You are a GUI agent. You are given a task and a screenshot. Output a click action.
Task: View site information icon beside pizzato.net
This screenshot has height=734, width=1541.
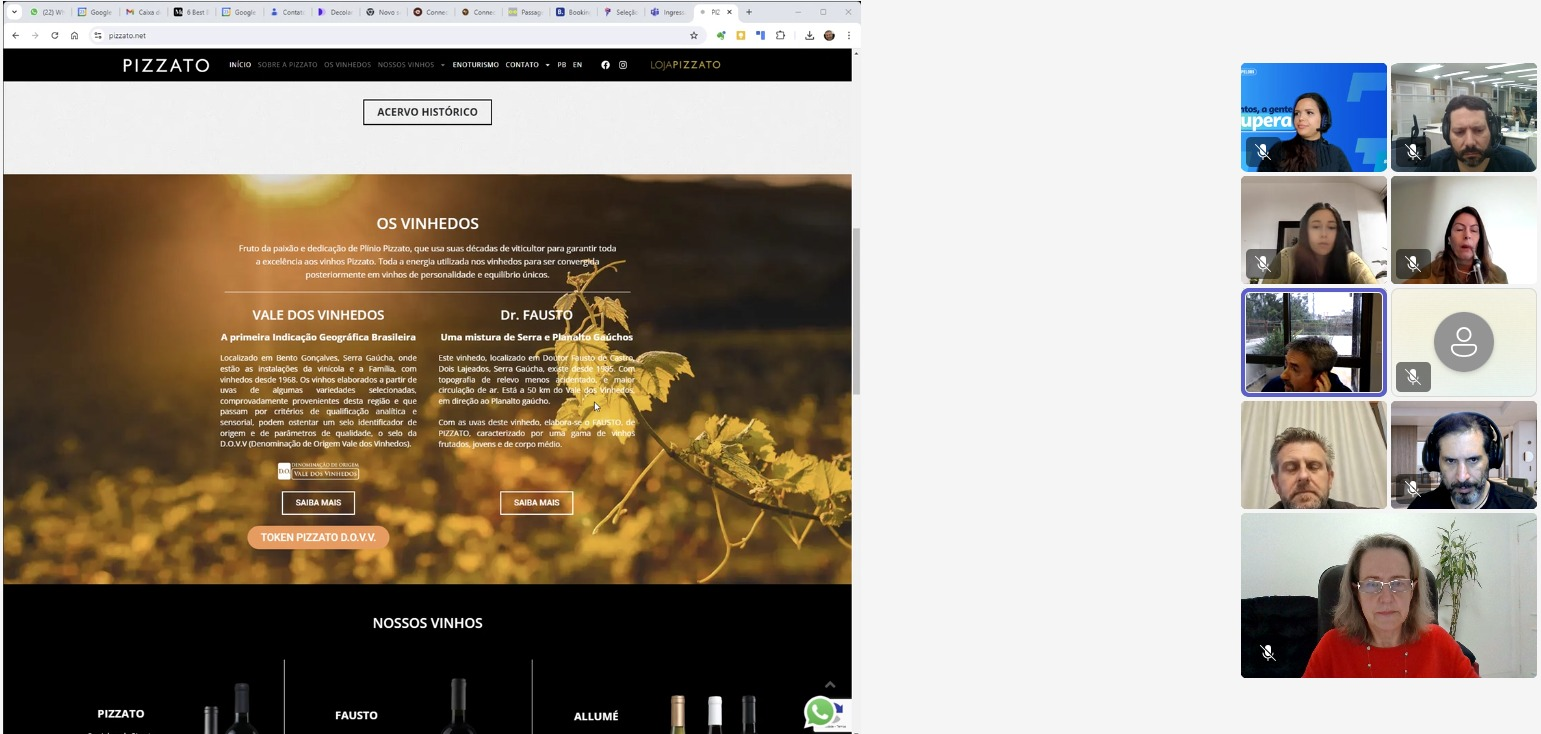98,35
